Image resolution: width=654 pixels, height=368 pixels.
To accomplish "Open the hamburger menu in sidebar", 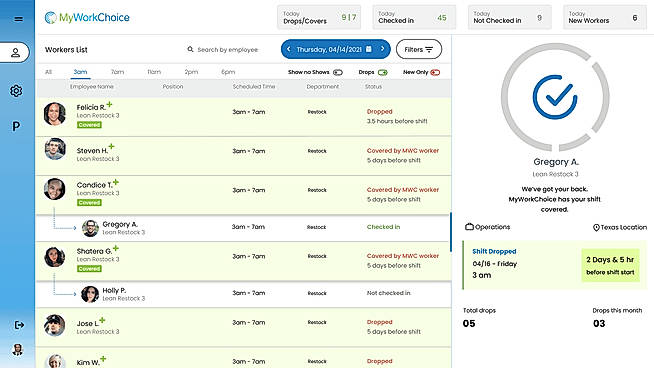I will (18, 19).
